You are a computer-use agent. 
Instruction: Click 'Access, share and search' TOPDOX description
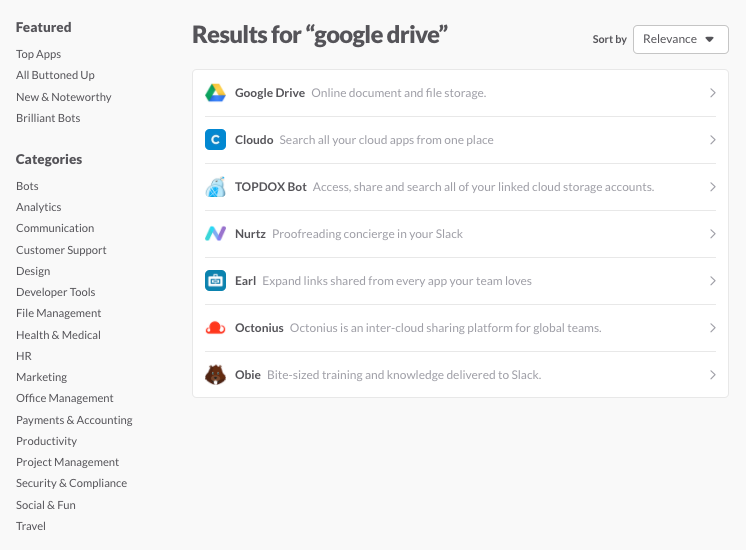pyautogui.click(x=483, y=187)
